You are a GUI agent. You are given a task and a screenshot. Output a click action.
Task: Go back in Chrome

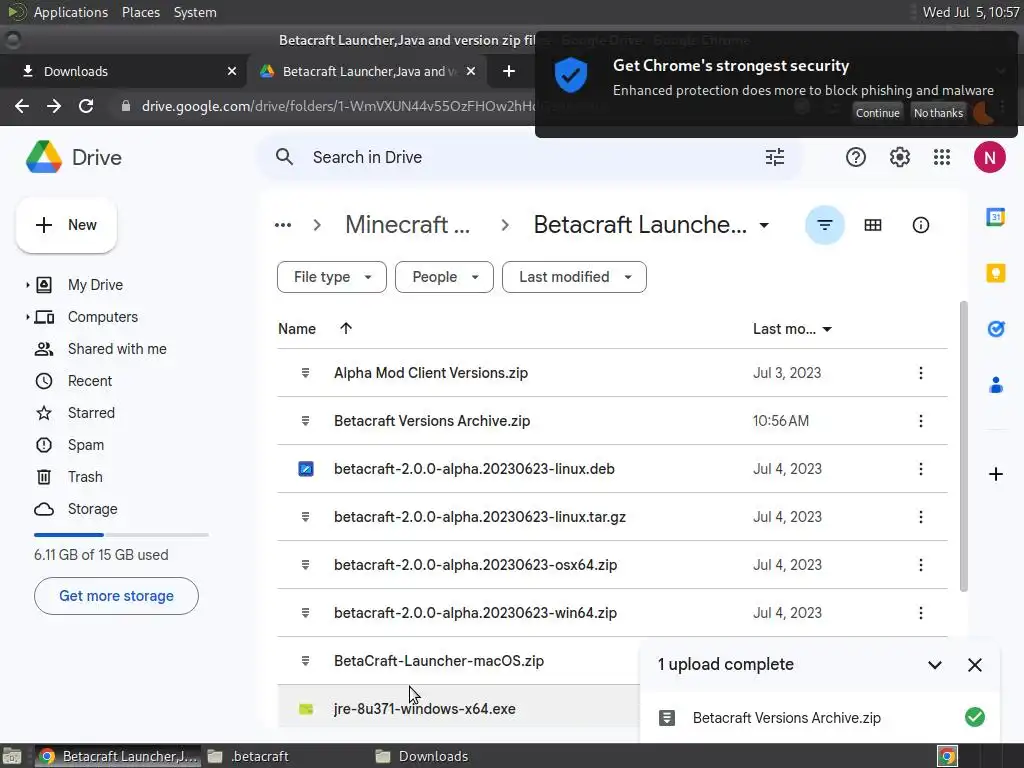point(22,106)
